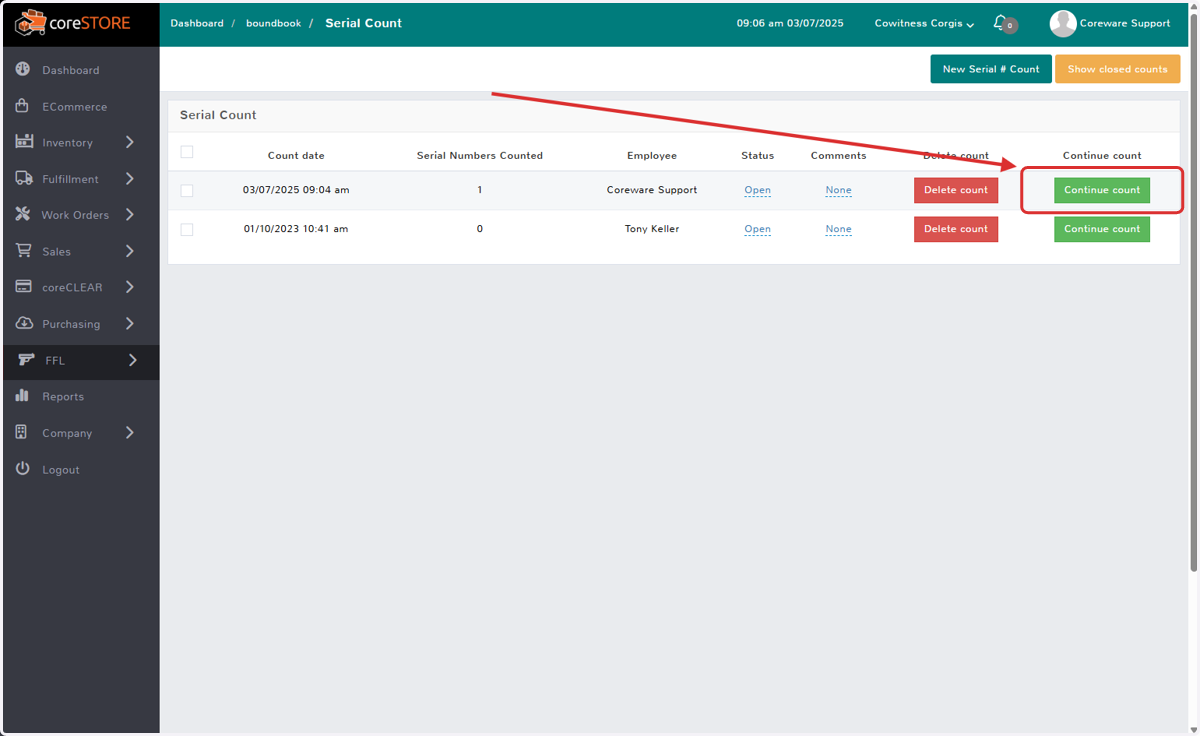
Task: Expand the Fulfillment submenu arrow
Action: point(130,179)
